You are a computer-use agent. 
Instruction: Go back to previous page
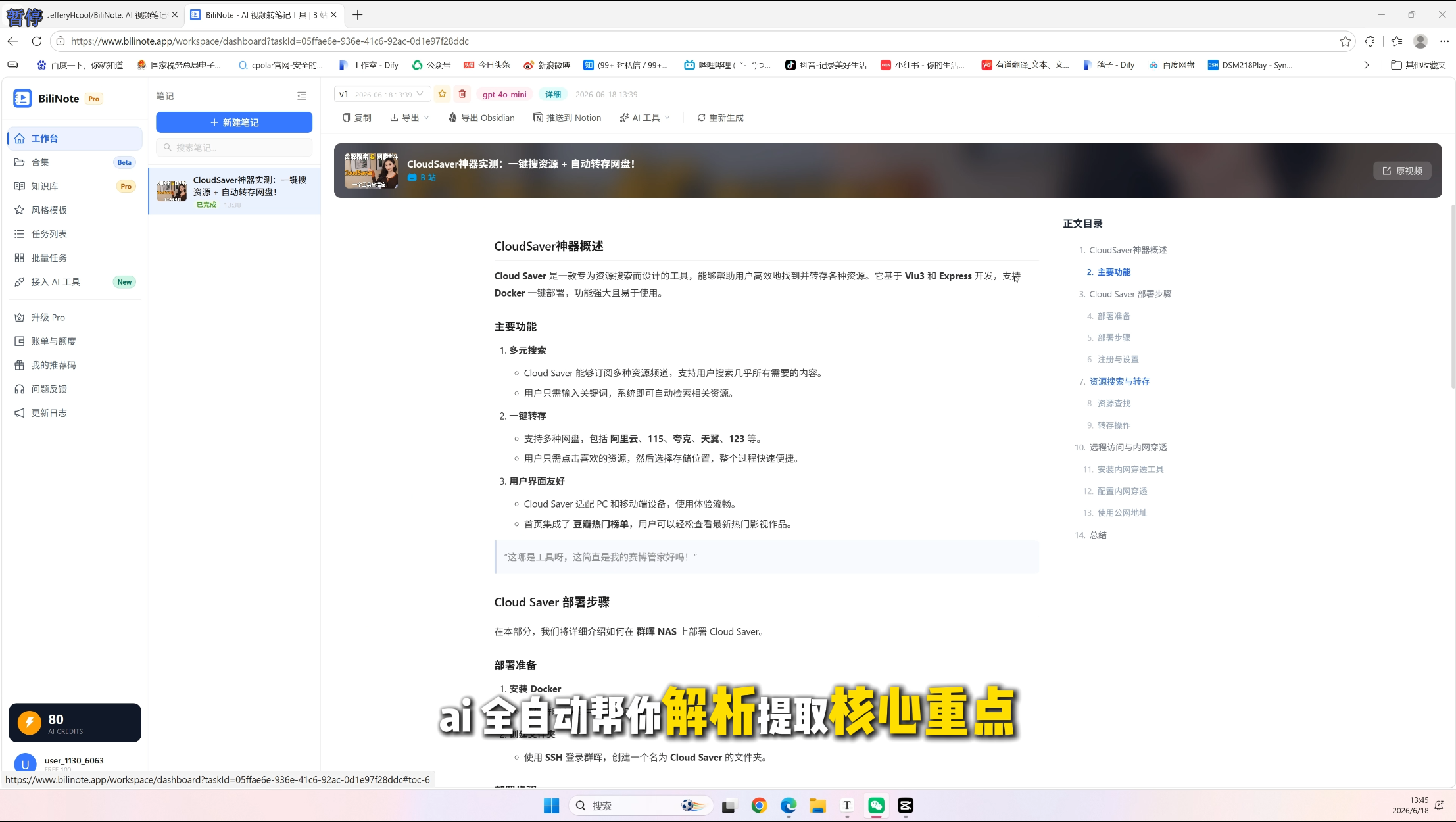pyautogui.click(x=12, y=41)
